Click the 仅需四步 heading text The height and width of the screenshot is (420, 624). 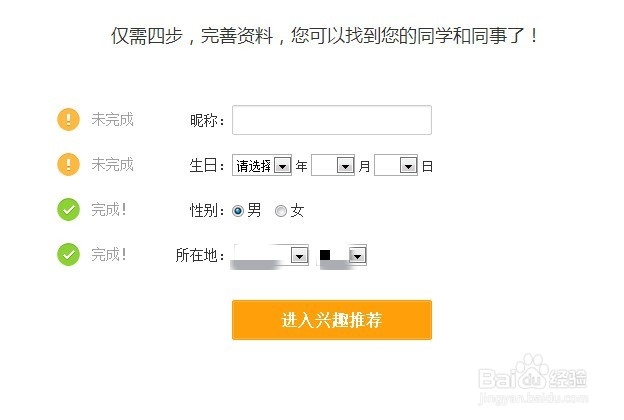click(x=325, y=36)
